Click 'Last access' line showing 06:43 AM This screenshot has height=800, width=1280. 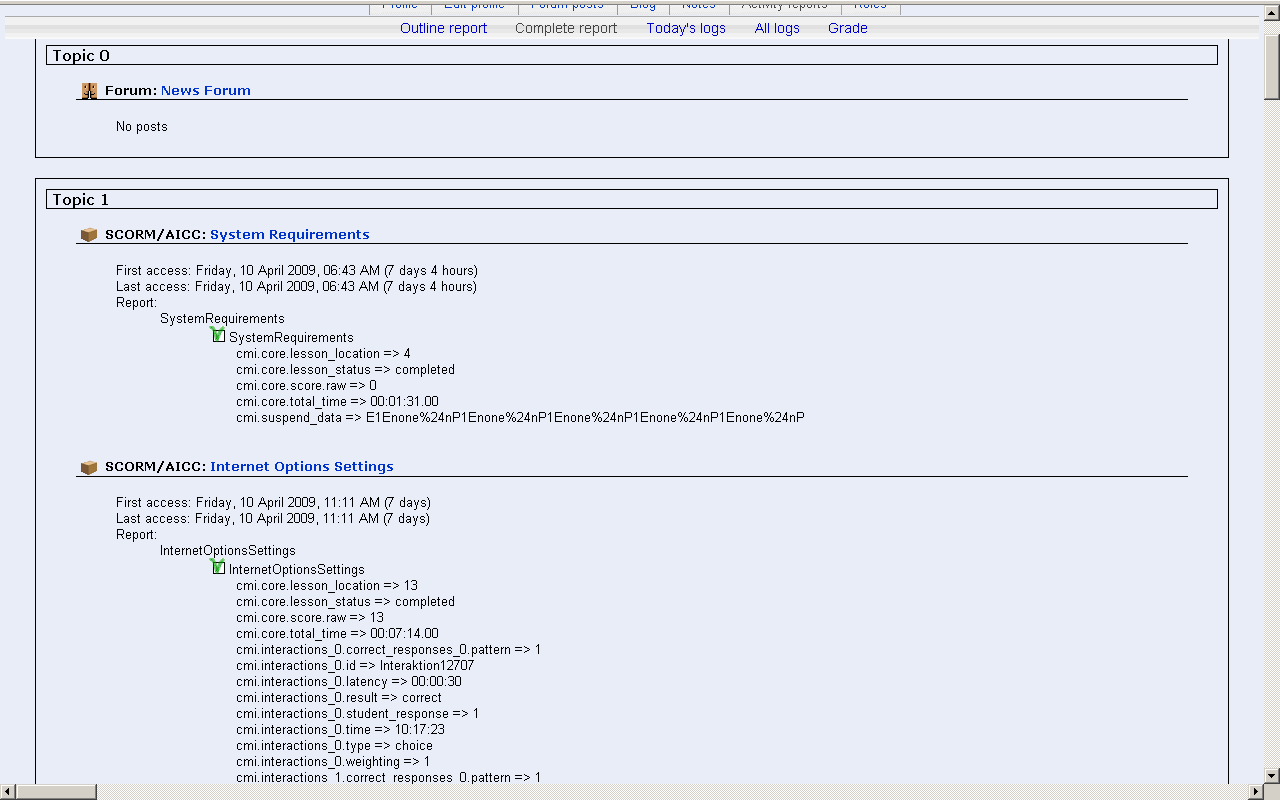(x=296, y=286)
